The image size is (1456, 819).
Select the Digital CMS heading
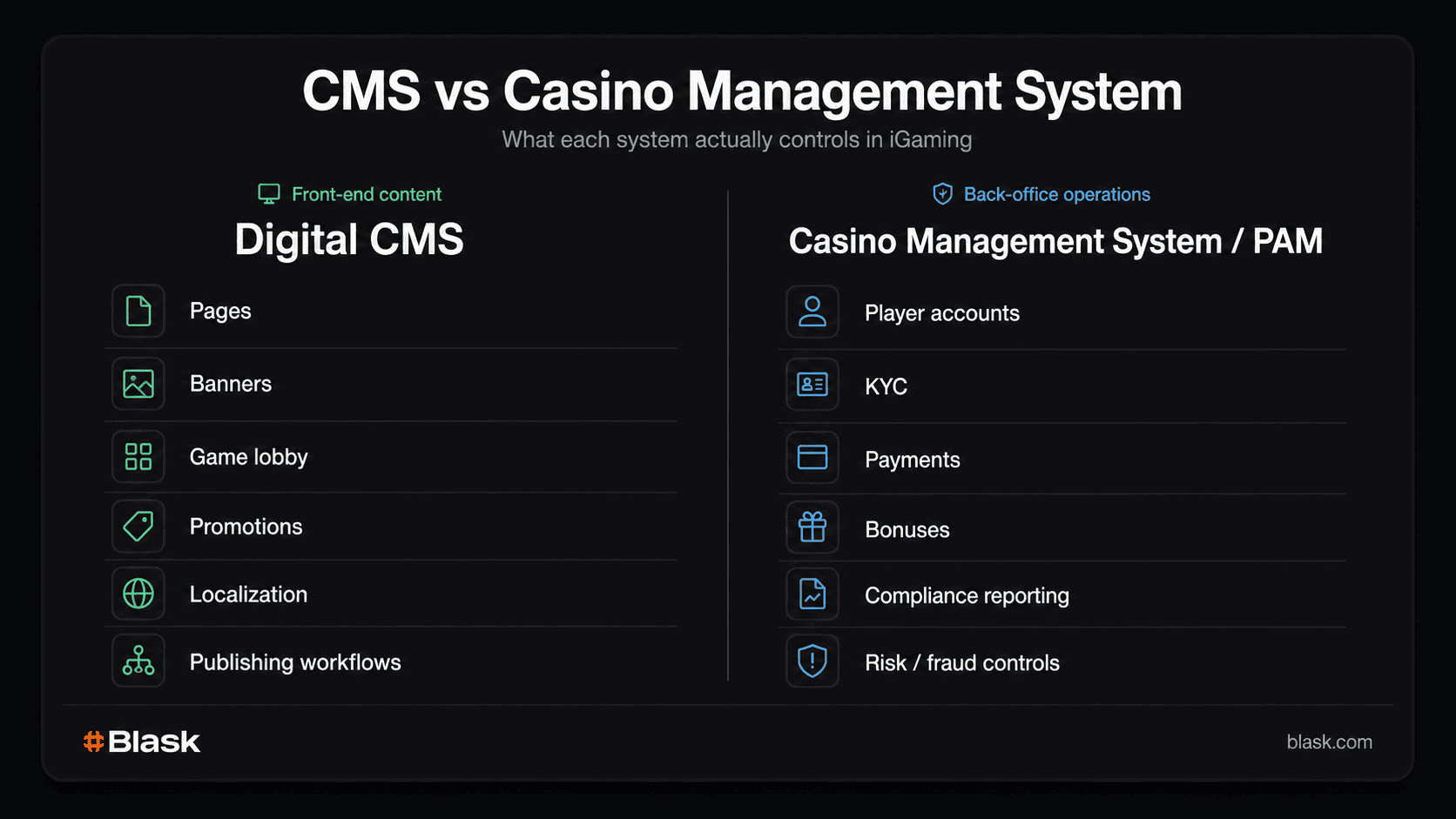[x=349, y=240]
